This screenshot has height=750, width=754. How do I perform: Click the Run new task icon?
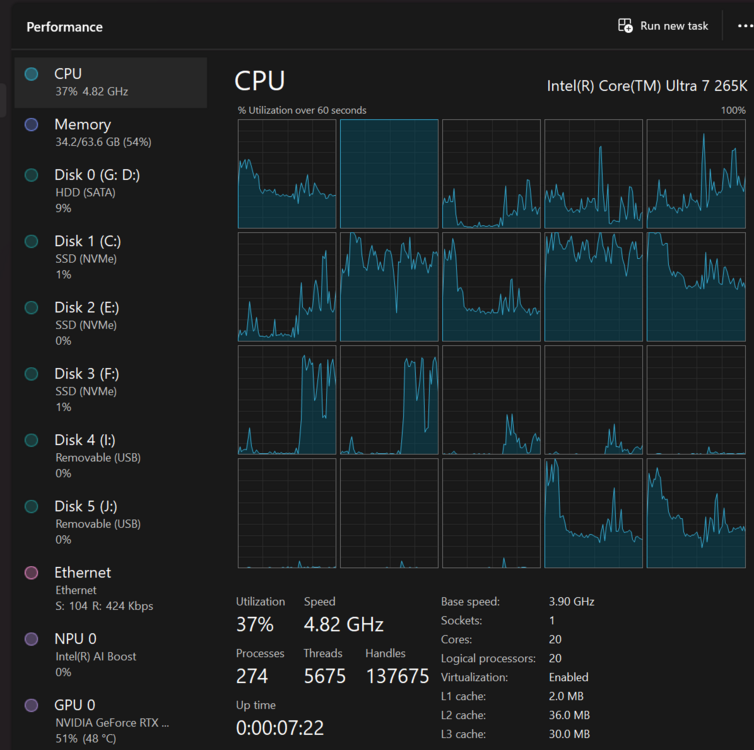[625, 26]
